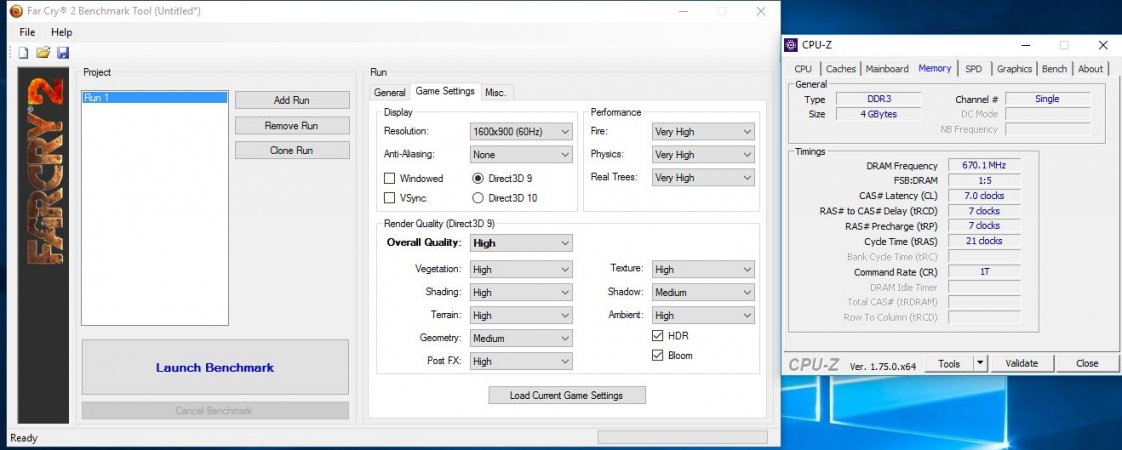Click the Far Cry 2 title bar icon

click(x=16, y=11)
